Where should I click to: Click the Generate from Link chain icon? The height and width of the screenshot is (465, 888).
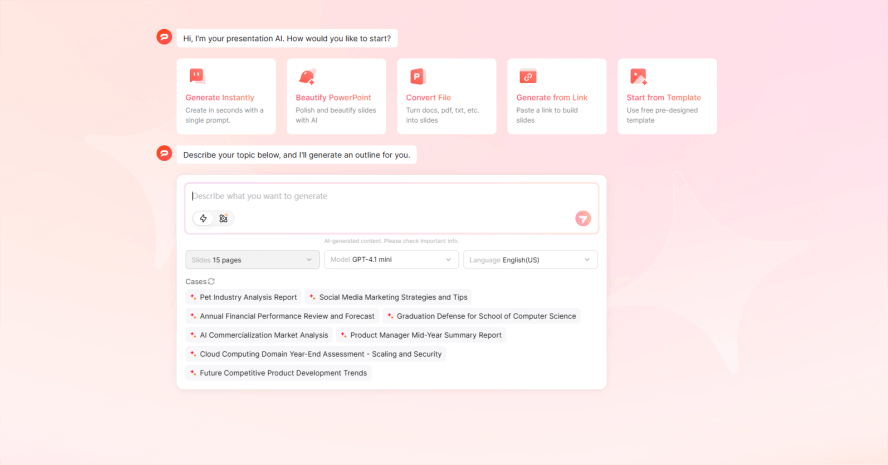[x=528, y=76]
